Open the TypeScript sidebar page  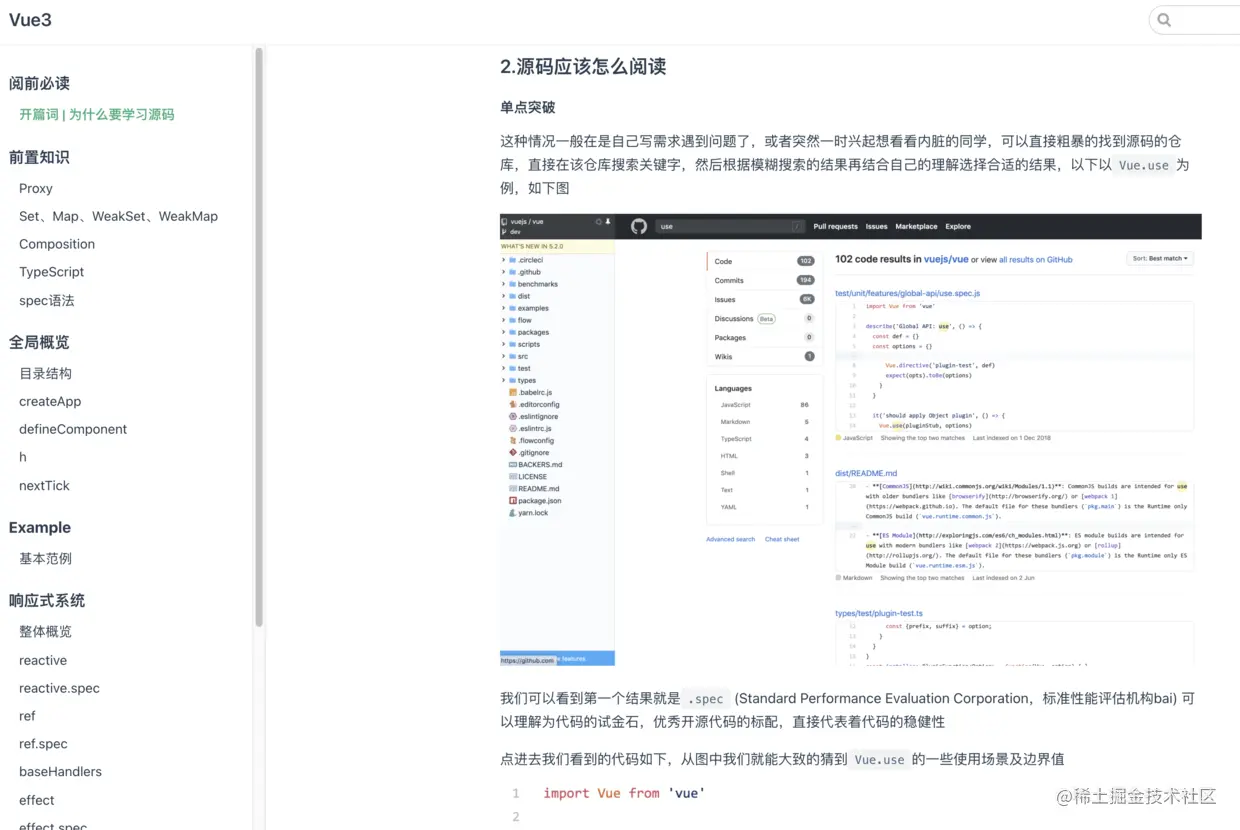click(x=52, y=272)
